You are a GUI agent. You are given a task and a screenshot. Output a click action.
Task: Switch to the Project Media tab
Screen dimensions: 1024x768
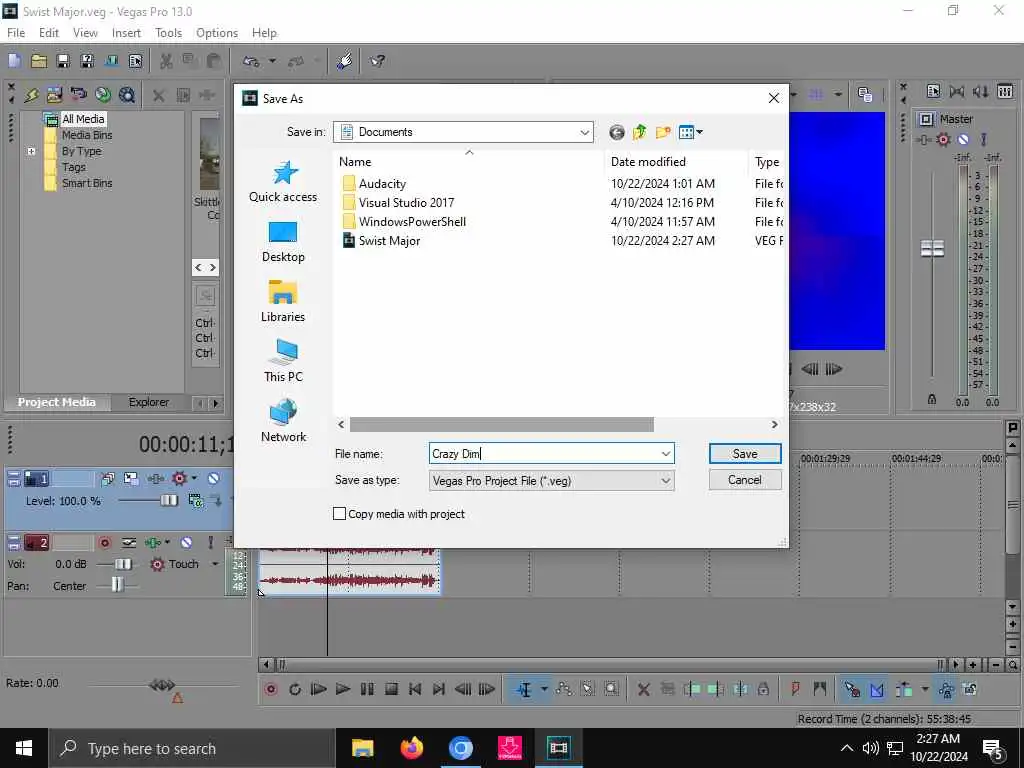tap(57, 402)
